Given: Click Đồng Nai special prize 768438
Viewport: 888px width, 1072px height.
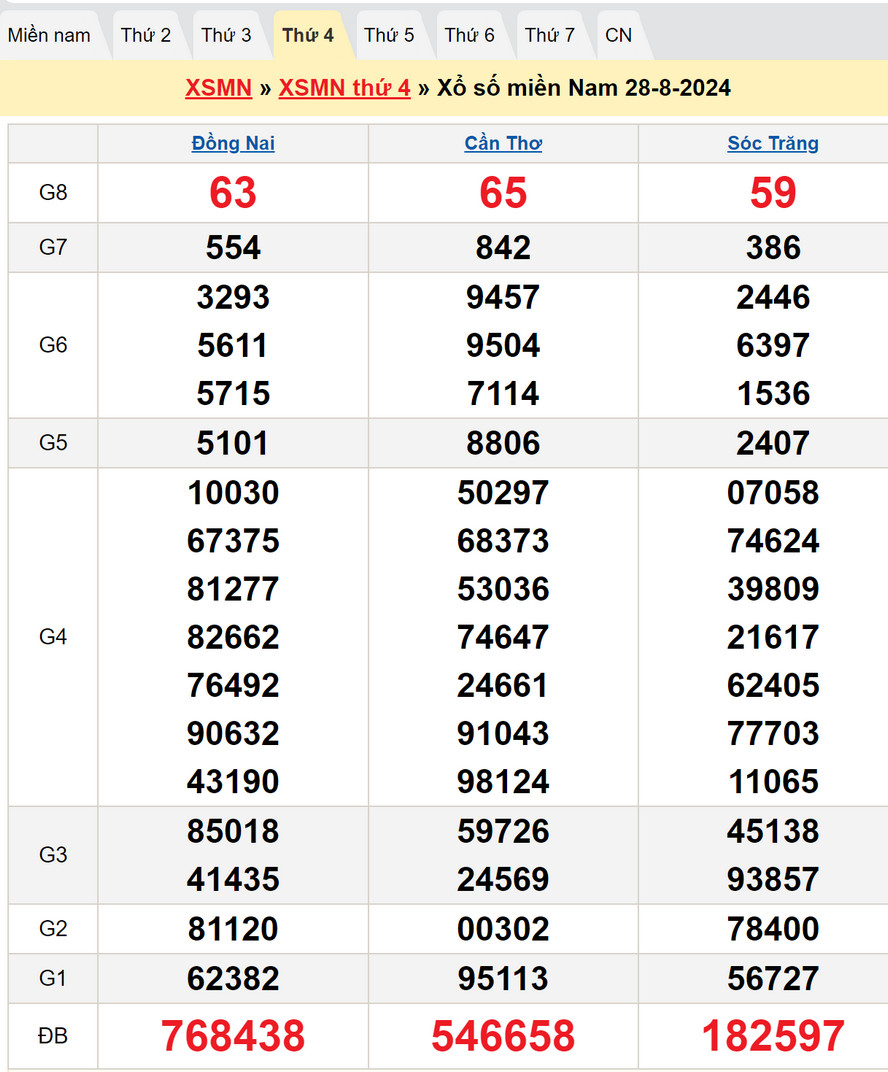Looking at the screenshot, I should click(233, 1036).
